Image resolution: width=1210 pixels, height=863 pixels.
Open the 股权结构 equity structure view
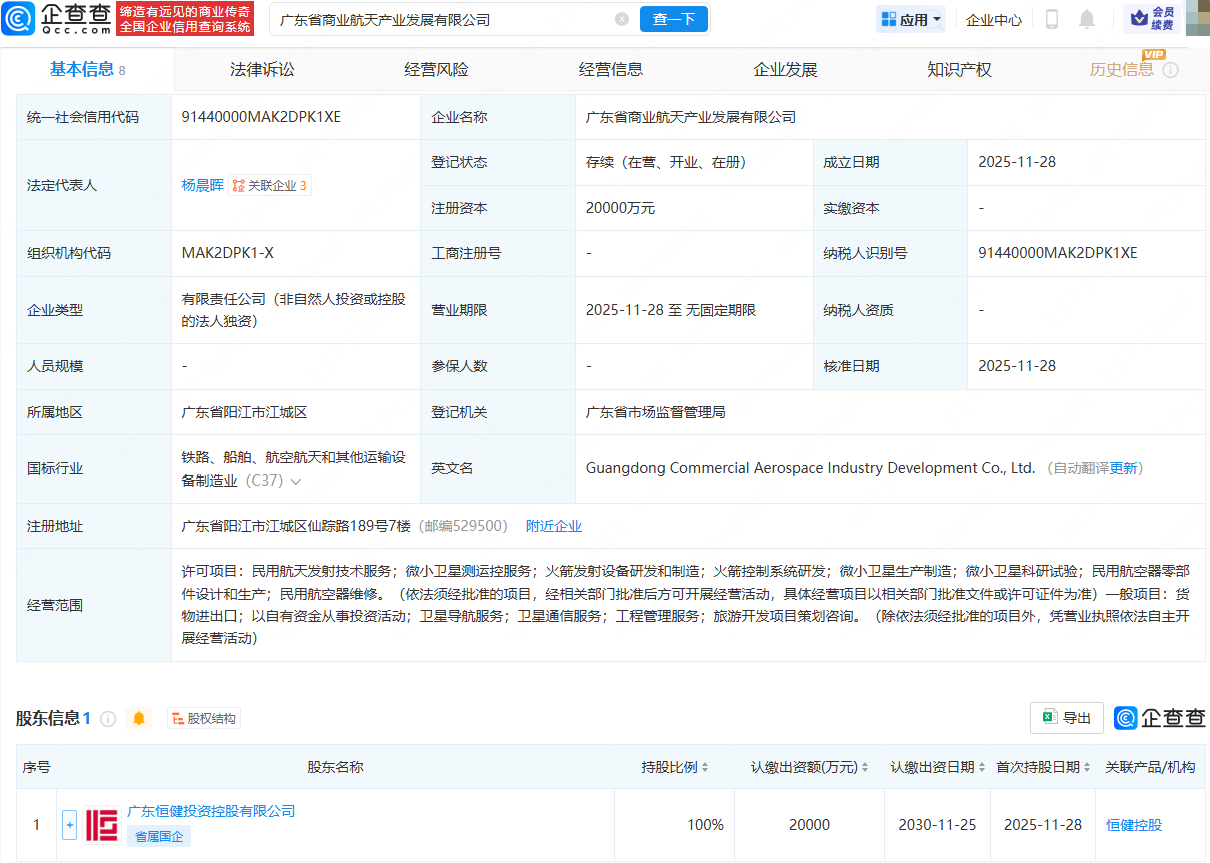(x=204, y=718)
